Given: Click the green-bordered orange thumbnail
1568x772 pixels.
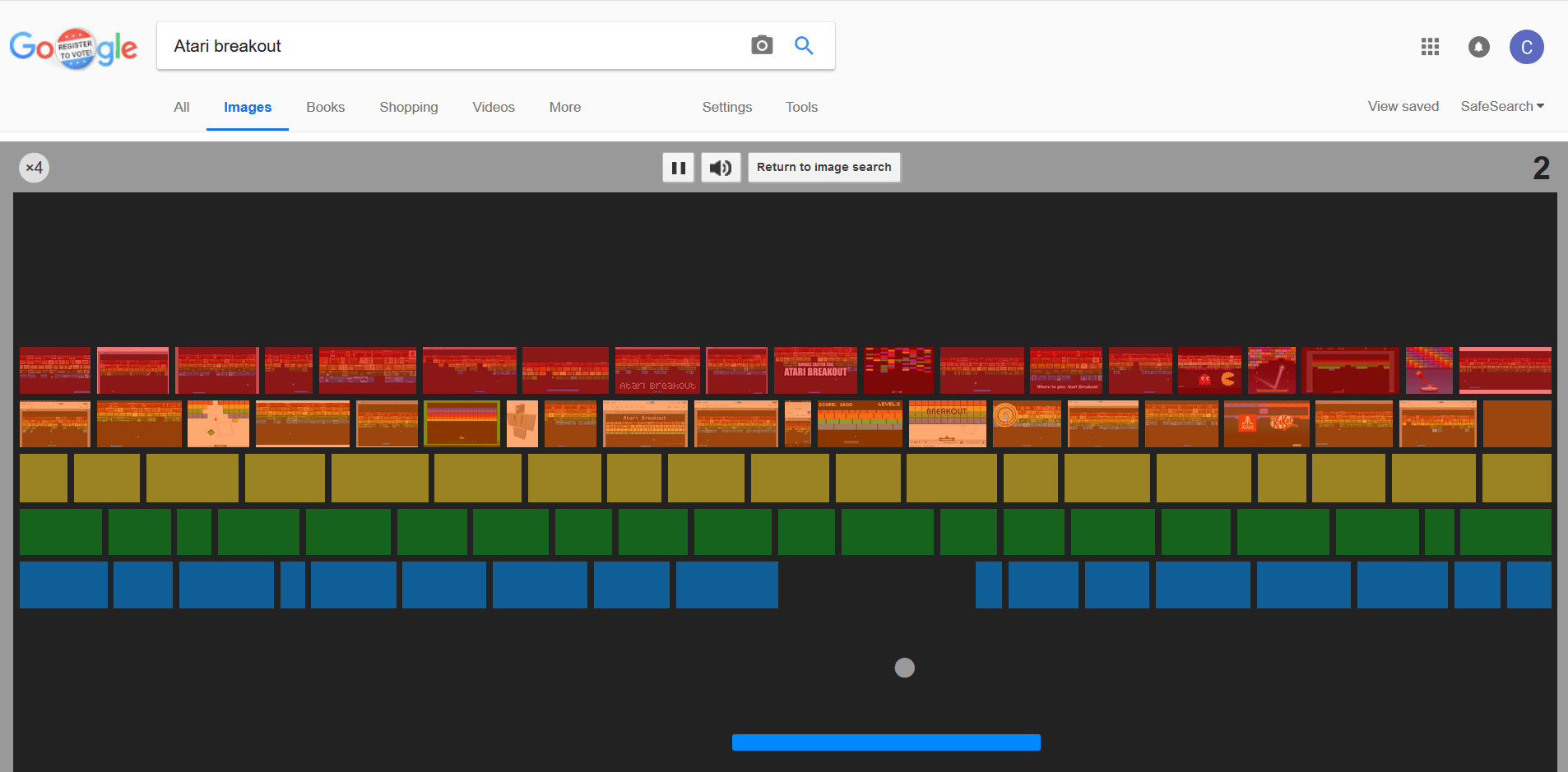Looking at the screenshot, I should pos(462,423).
